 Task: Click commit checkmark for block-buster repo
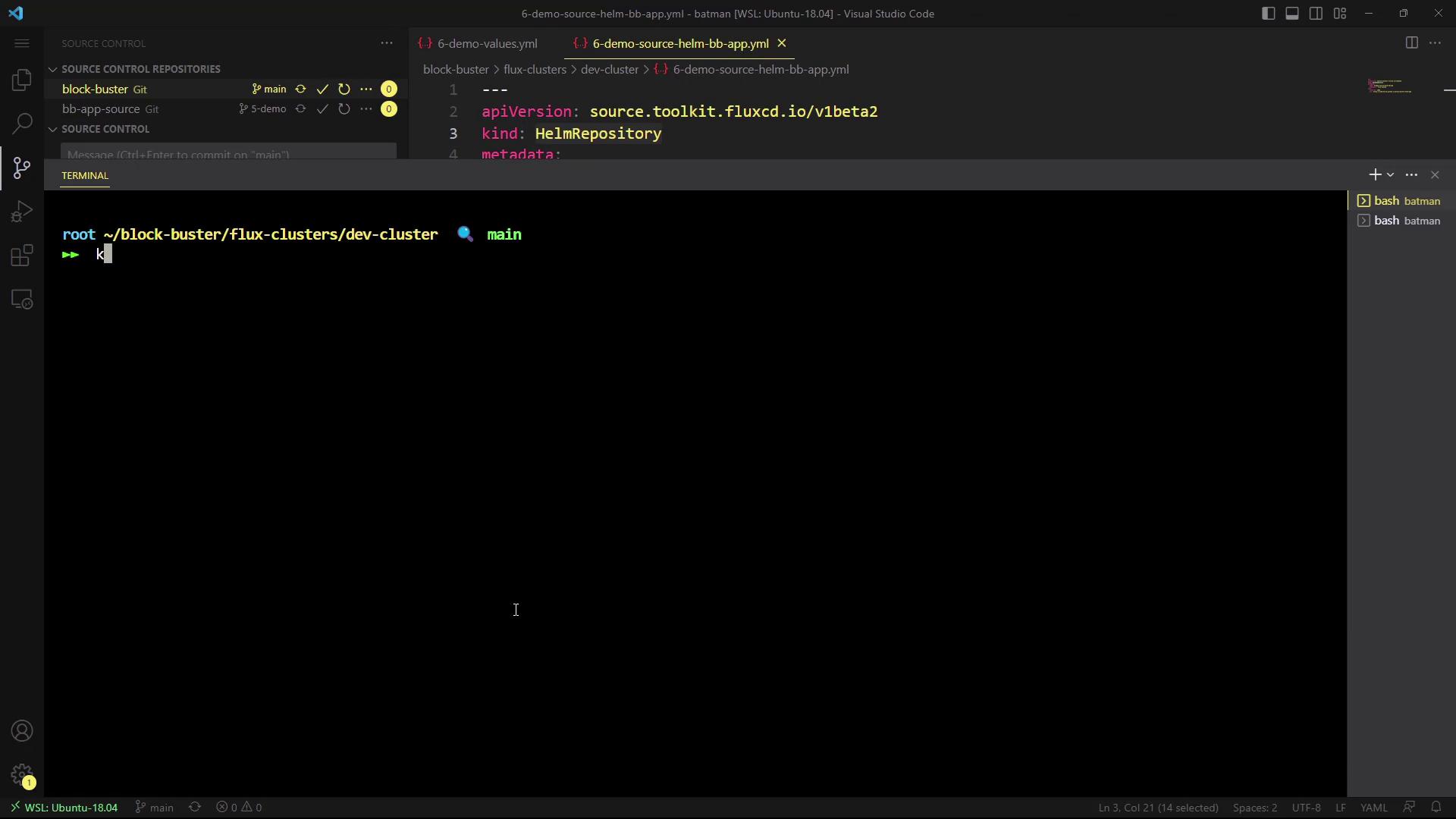tap(322, 89)
